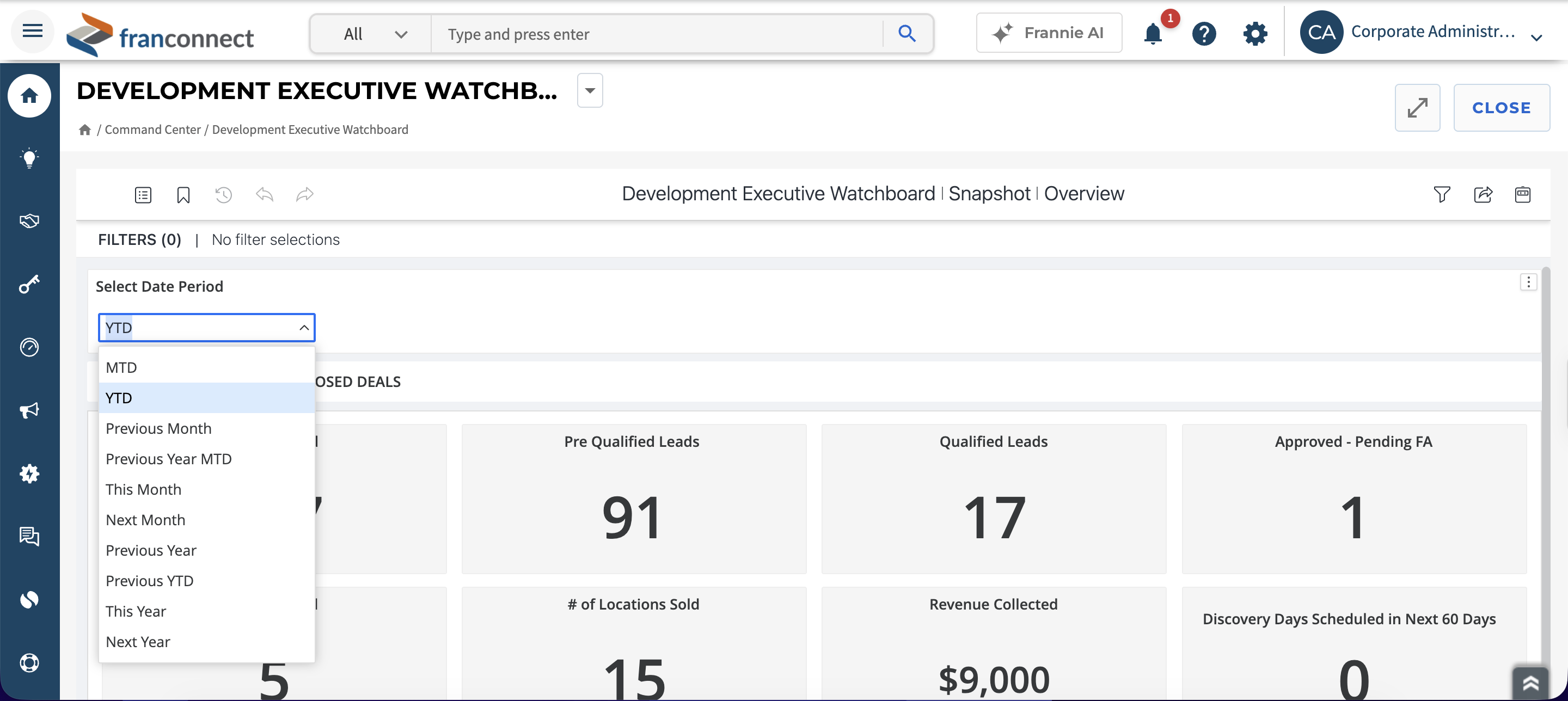Click the Command Center breadcrumb link

point(152,130)
